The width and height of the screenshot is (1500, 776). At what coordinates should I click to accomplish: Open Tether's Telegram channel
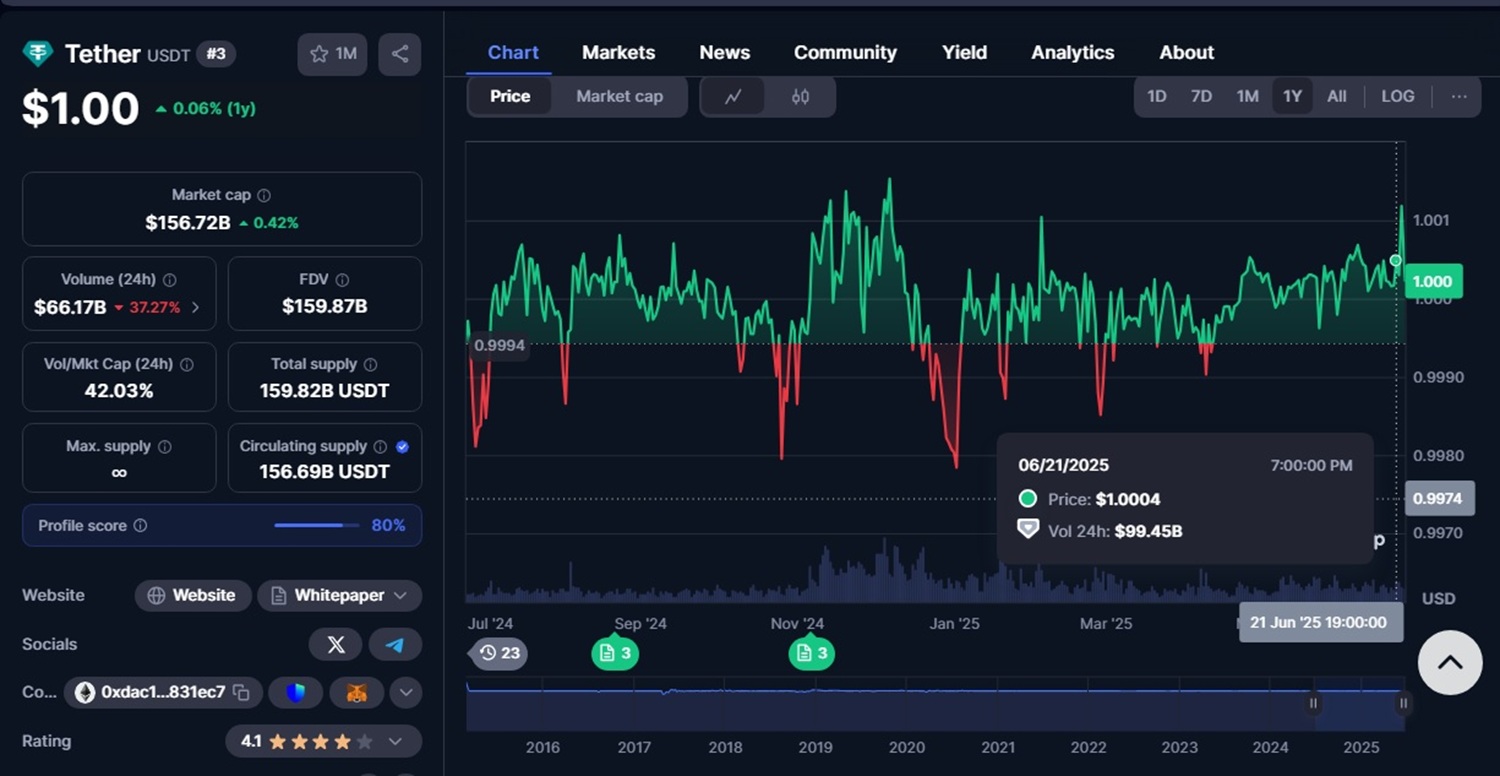[x=395, y=645]
